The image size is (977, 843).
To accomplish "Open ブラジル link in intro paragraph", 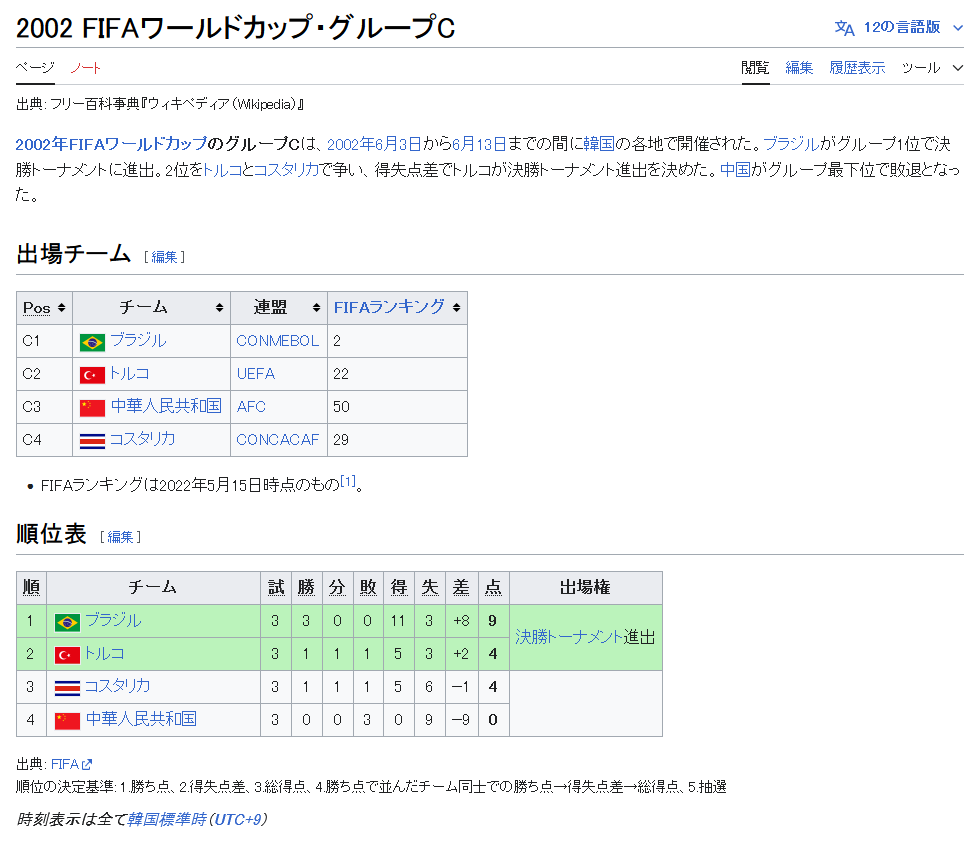I will pos(791,145).
